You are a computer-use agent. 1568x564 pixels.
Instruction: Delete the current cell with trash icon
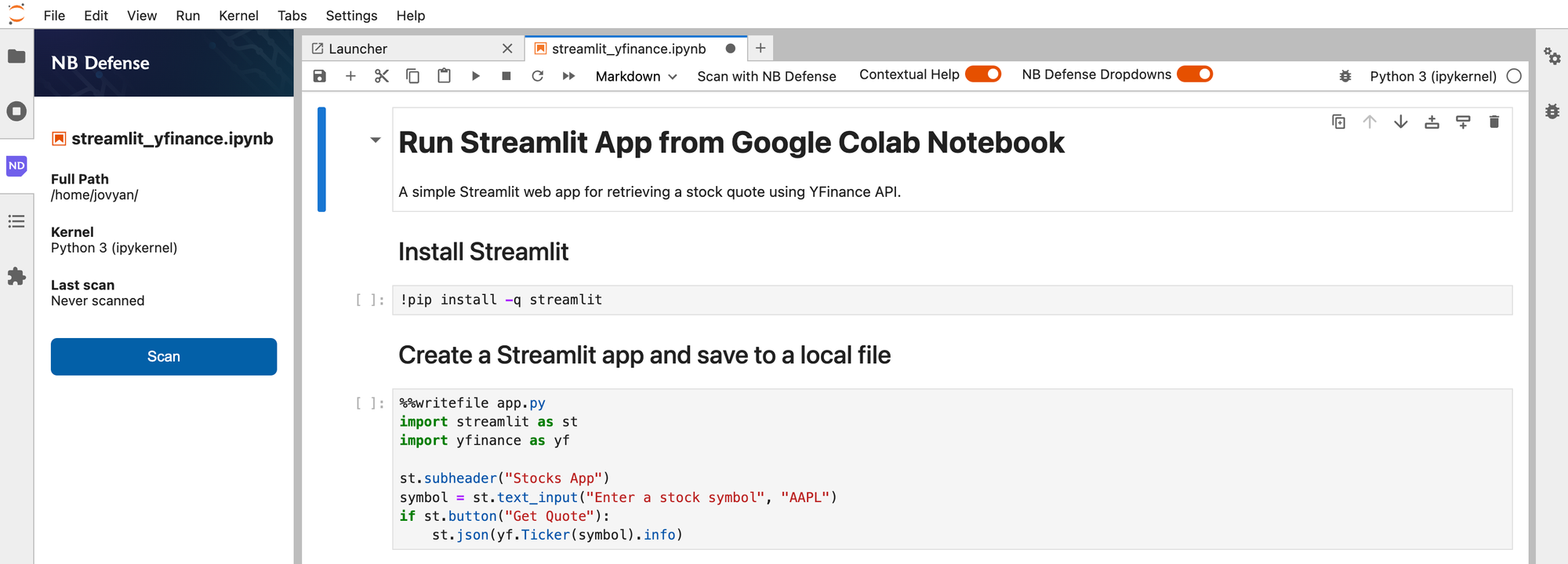click(x=1494, y=122)
